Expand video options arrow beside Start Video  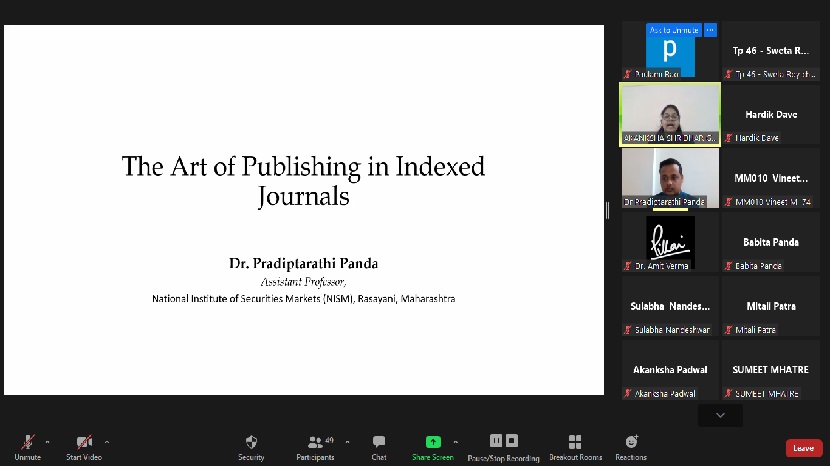[x=107, y=441]
